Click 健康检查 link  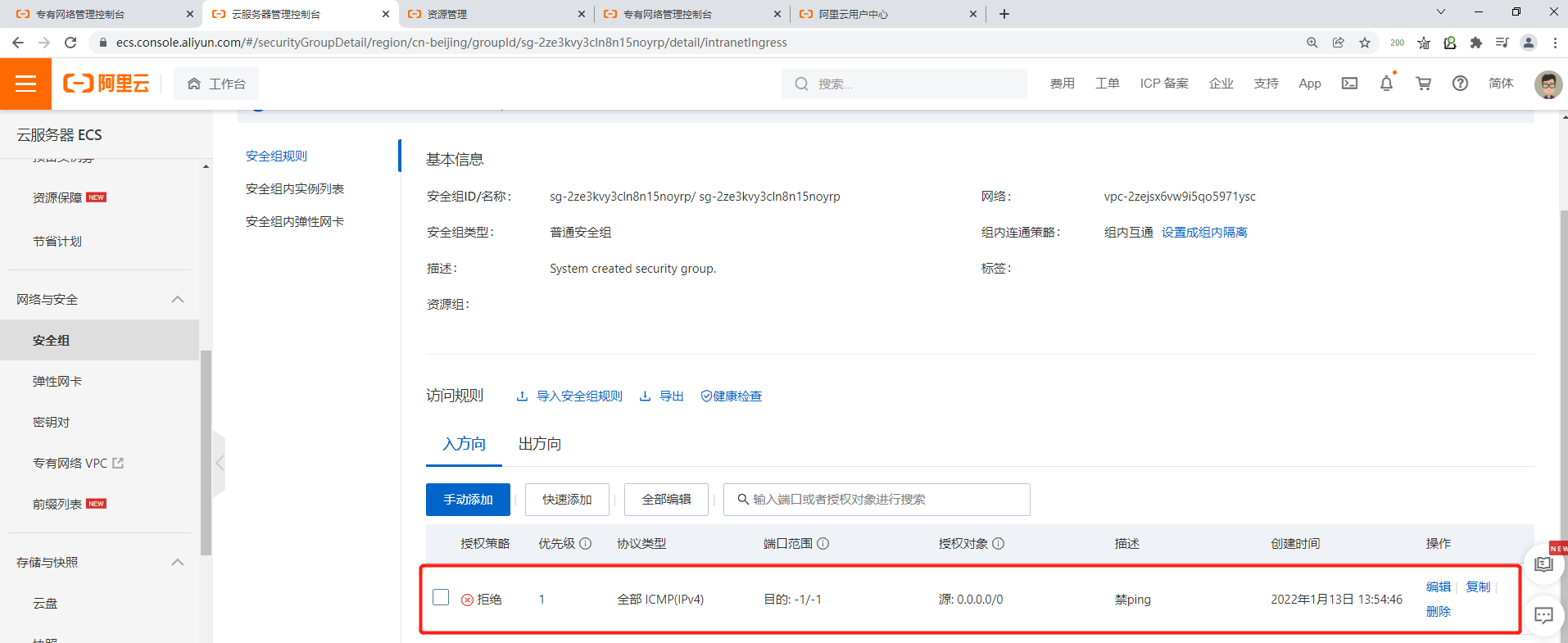732,396
